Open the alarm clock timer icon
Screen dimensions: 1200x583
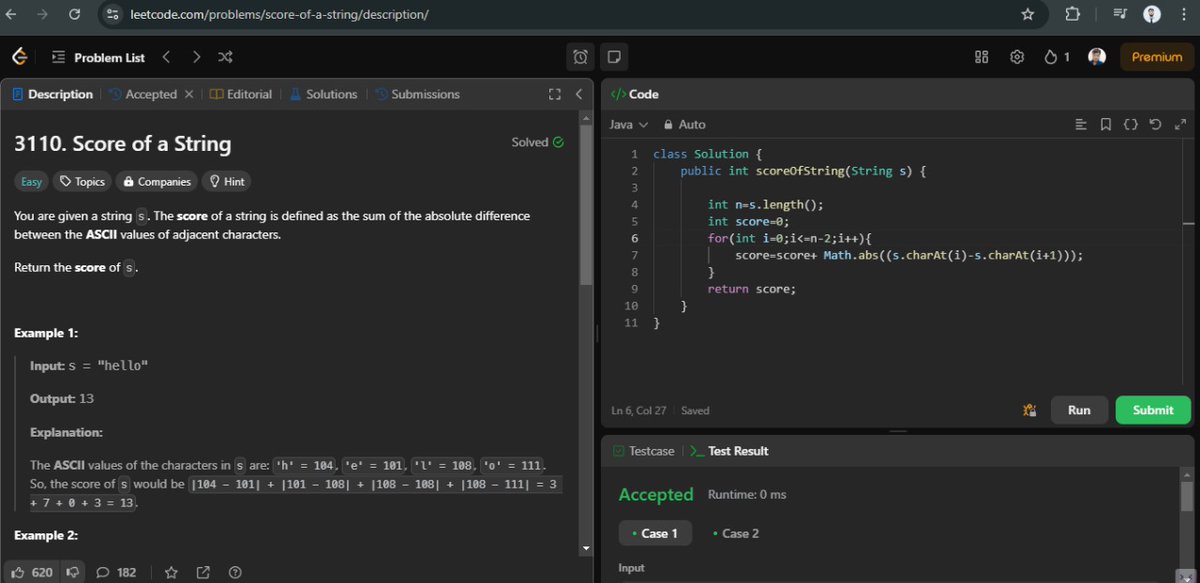pos(581,57)
